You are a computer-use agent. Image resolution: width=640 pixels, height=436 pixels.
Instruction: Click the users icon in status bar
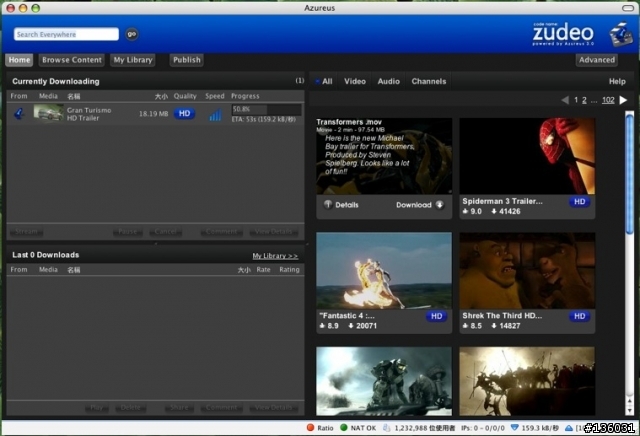(x=387, y=427)
